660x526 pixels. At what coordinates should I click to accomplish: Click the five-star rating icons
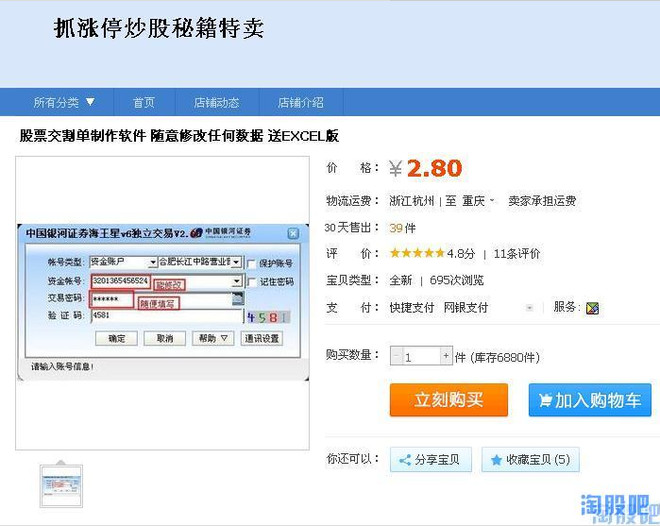(x=417, y=253)
